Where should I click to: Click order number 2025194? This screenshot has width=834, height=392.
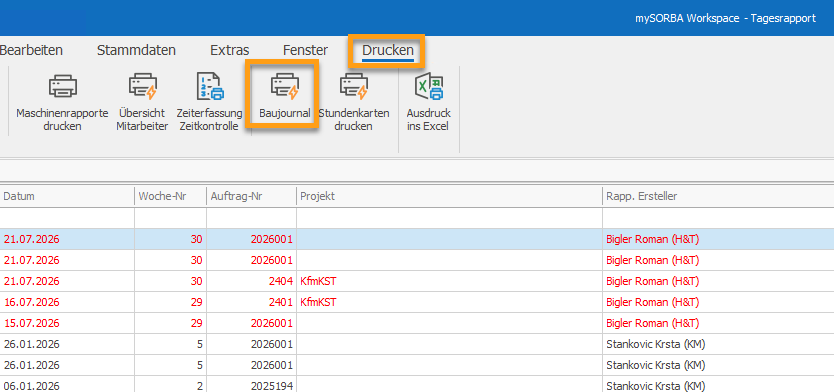click(271, 386)
